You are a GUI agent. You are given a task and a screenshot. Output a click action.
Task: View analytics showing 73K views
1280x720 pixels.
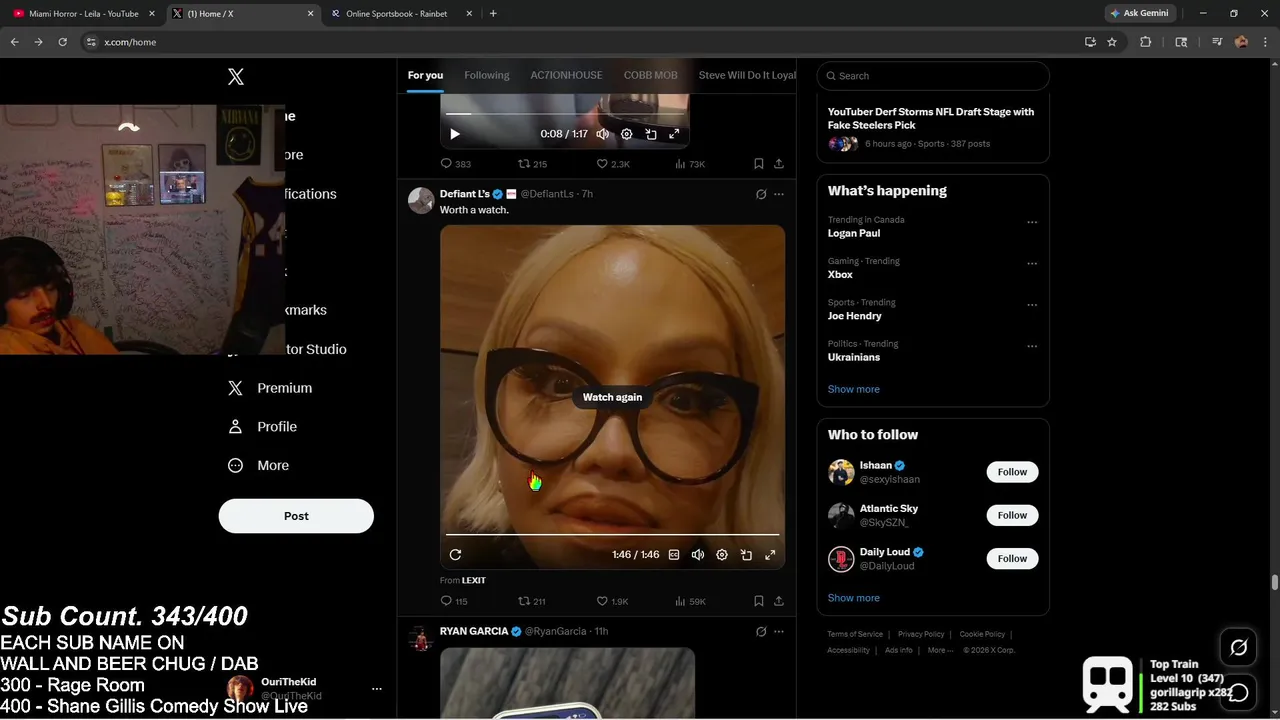[690, 164]
